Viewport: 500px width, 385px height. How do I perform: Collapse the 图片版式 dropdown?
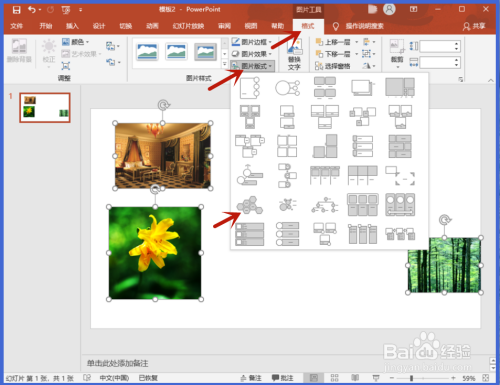(252, 66)
